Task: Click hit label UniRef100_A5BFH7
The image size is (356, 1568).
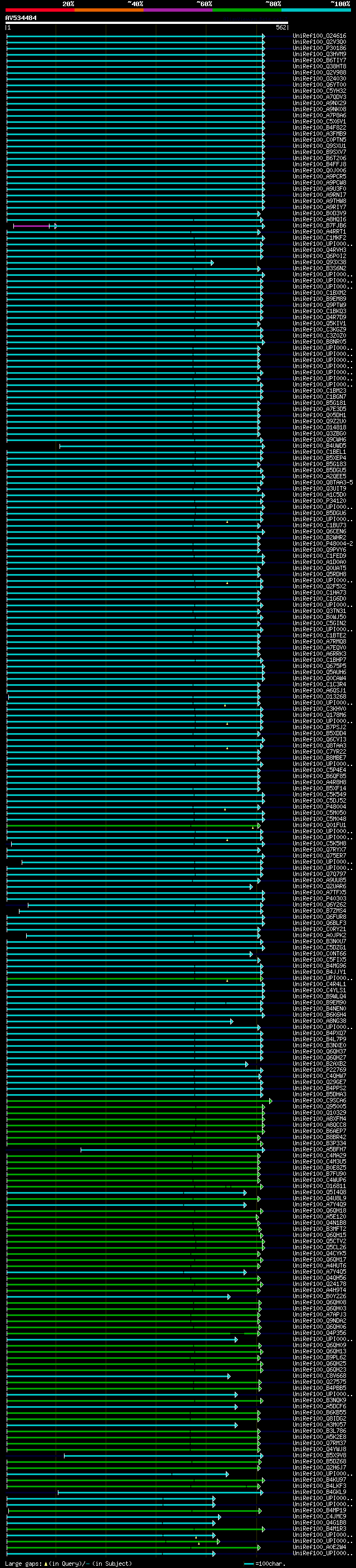Action: click(319, 1150)
